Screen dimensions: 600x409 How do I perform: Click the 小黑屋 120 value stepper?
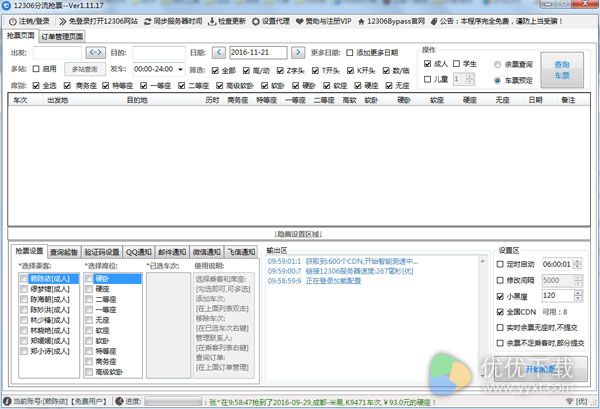[x=578, y=296]
